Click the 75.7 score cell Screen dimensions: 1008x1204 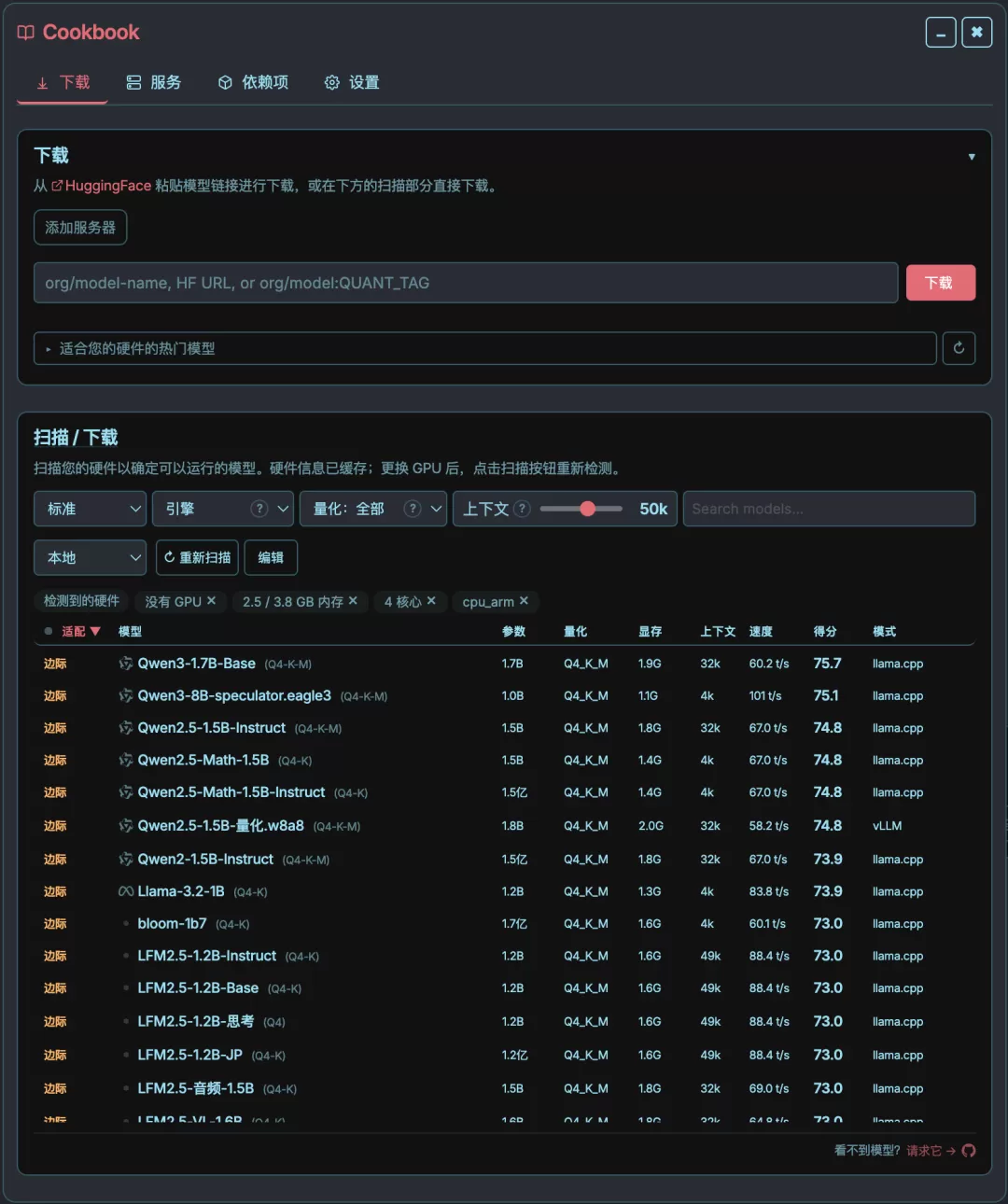(827, 664)
